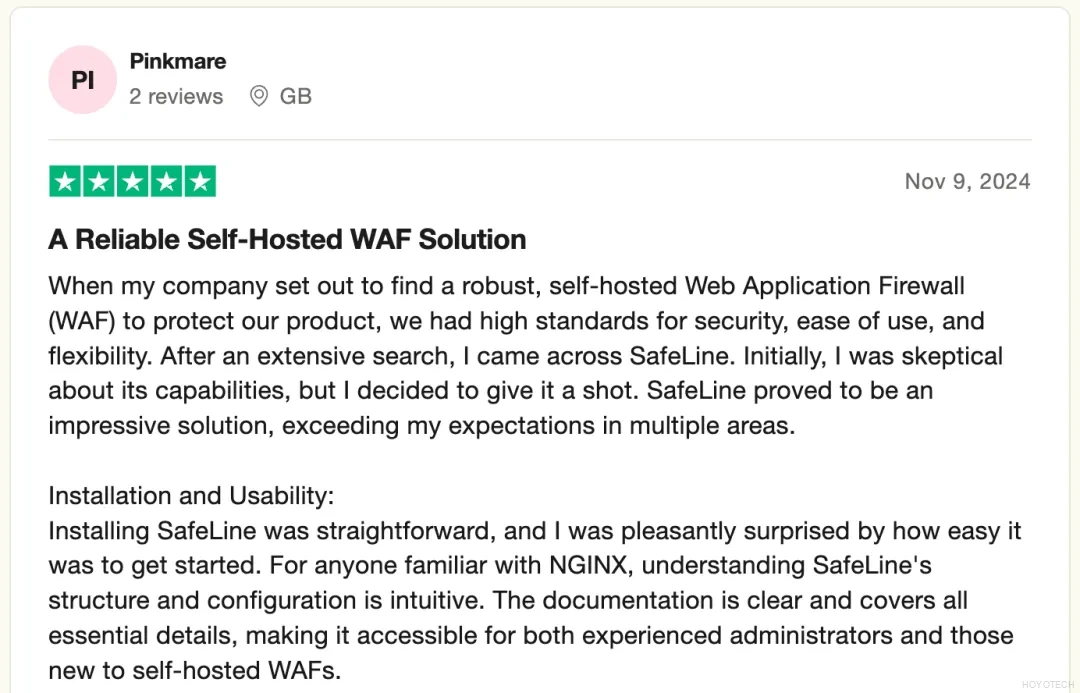The image size is (1080, 693).
Task: Click the GB country label
Action: (x=296, y=96)
